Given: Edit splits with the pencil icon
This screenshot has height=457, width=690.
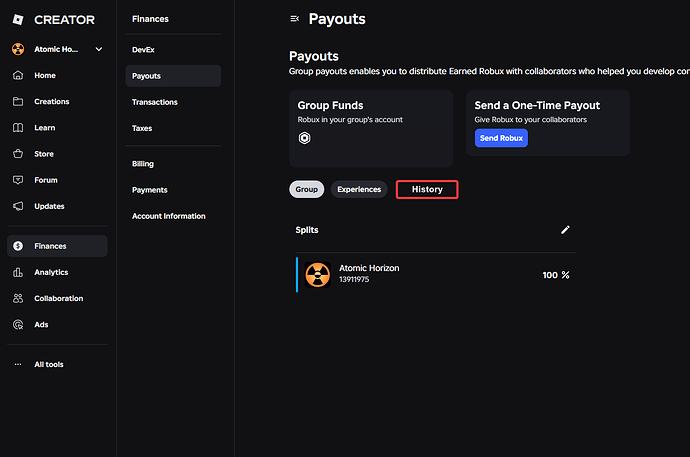Looking at the screenshot, I should click(x=565, y=230).
